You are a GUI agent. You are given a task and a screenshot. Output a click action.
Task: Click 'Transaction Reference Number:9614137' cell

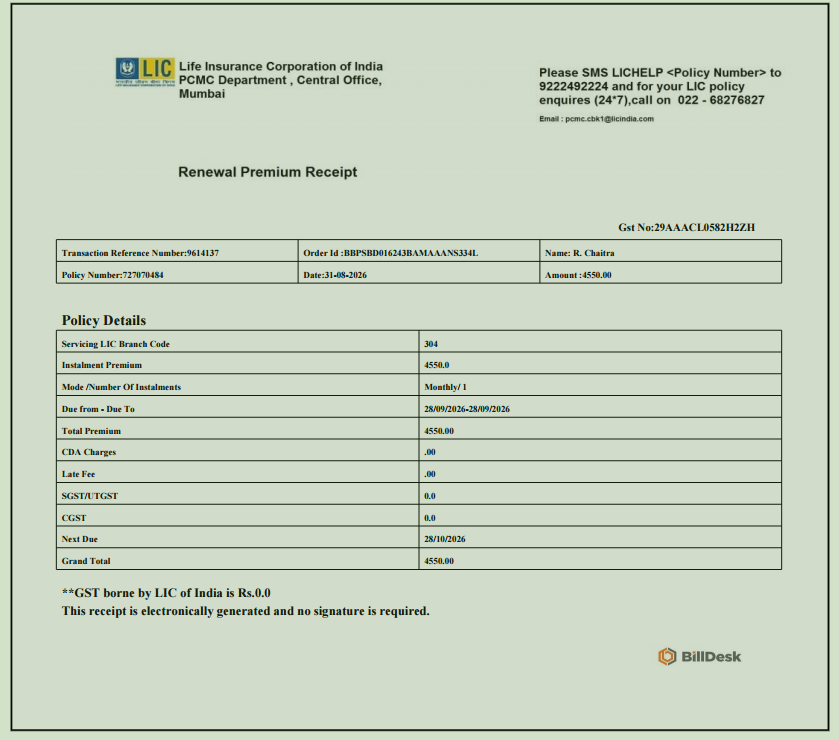click(177, 251)
